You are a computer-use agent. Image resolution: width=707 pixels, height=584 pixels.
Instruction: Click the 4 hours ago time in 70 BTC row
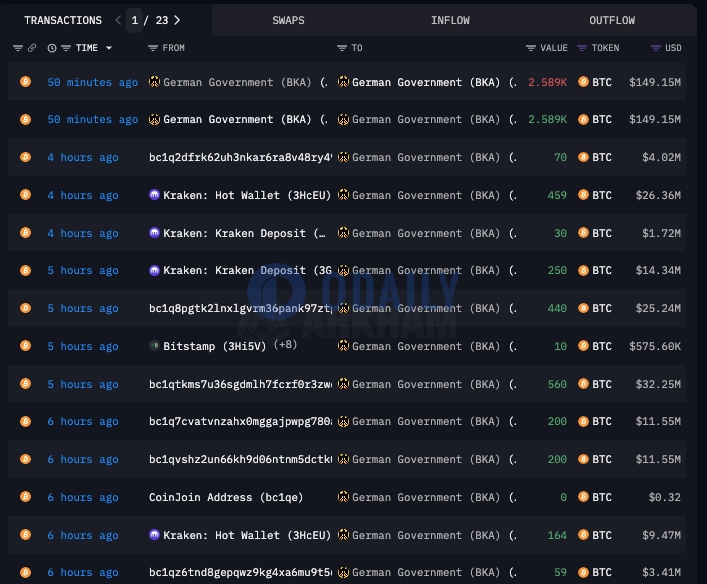pyautogui.click(x=83, y=157)
